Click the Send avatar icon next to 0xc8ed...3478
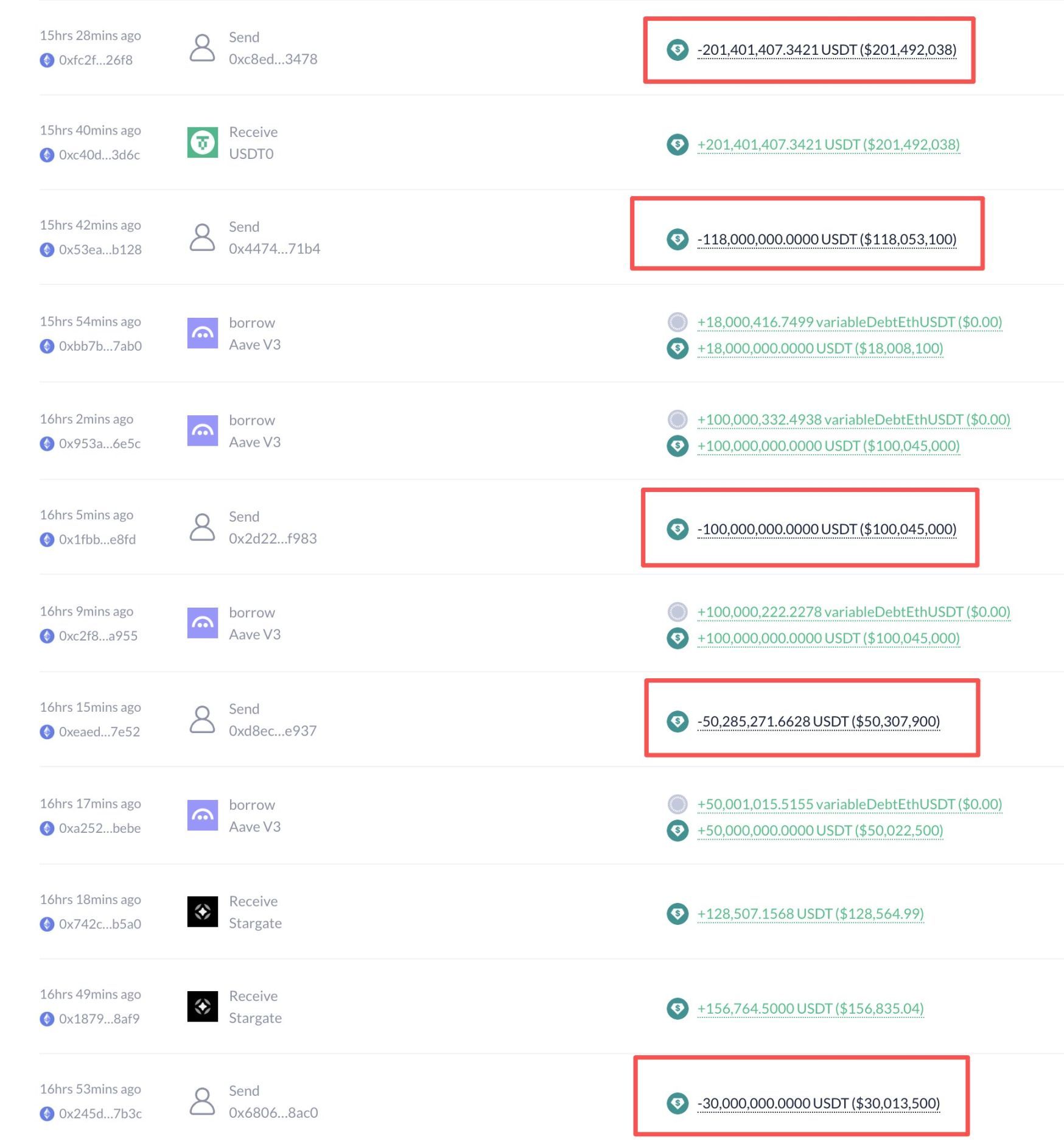Image resolution: width=1064 pixels, height=1144 pixels. point(203,47)
